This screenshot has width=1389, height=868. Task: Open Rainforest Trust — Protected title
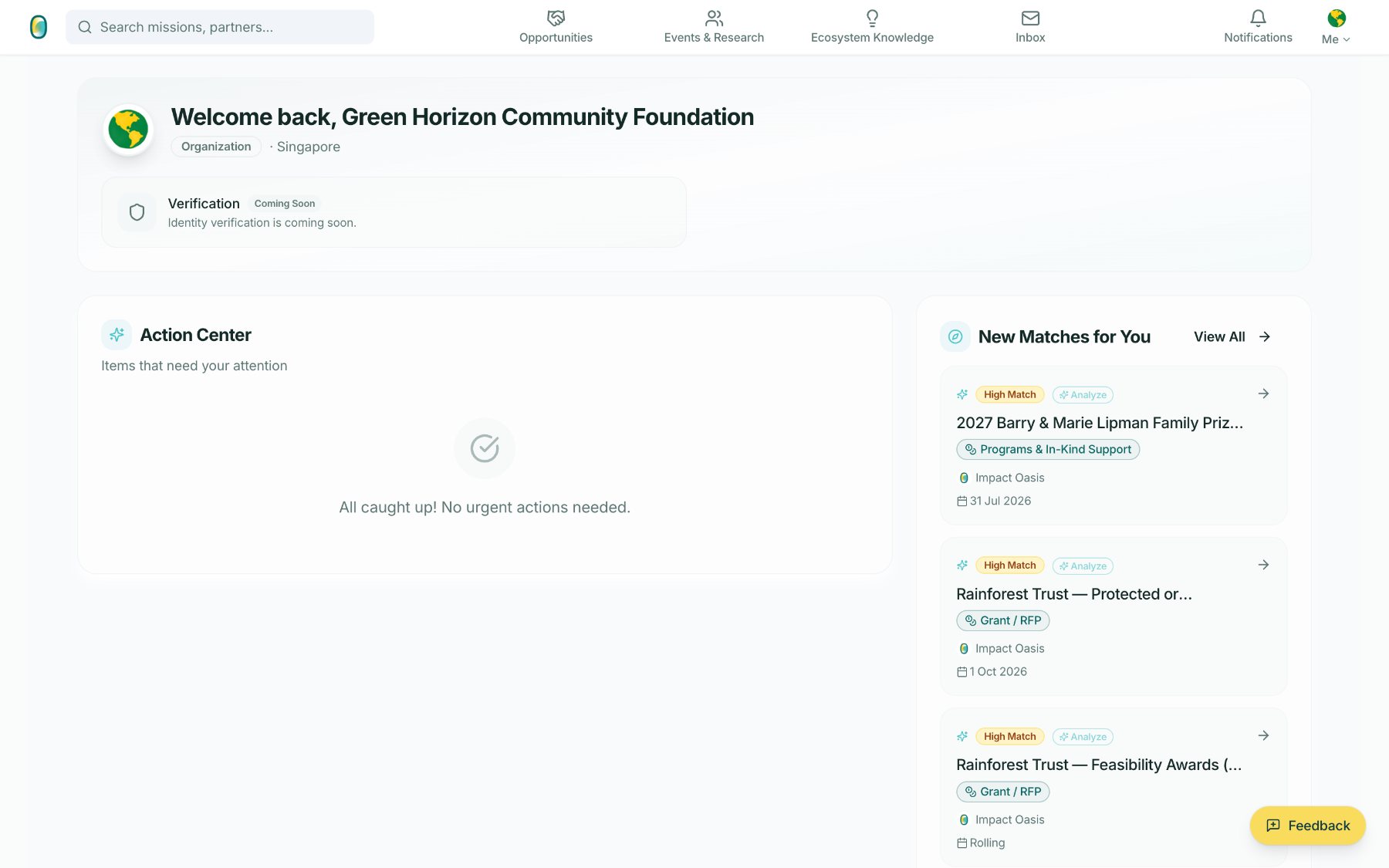(x=1074, y=594)
